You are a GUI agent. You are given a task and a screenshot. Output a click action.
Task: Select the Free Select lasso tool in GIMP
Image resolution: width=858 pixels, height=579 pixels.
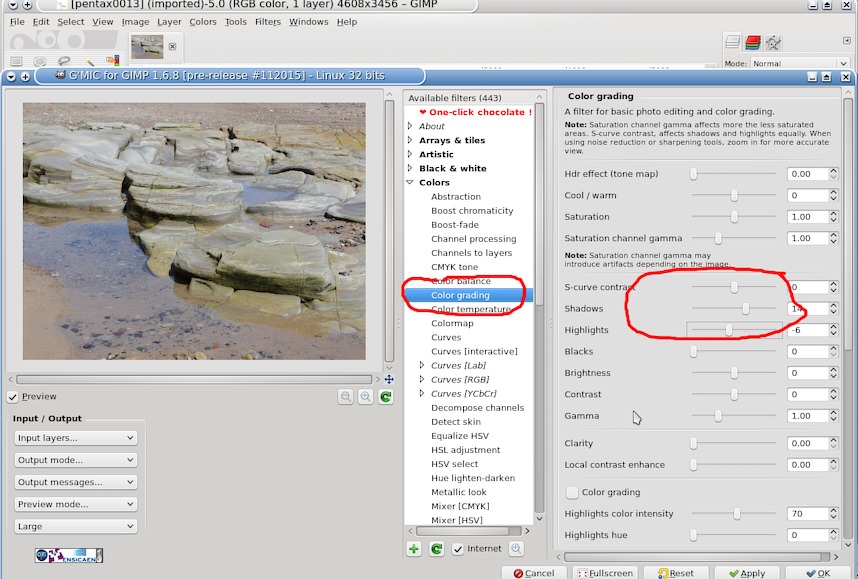coord(64,61)
